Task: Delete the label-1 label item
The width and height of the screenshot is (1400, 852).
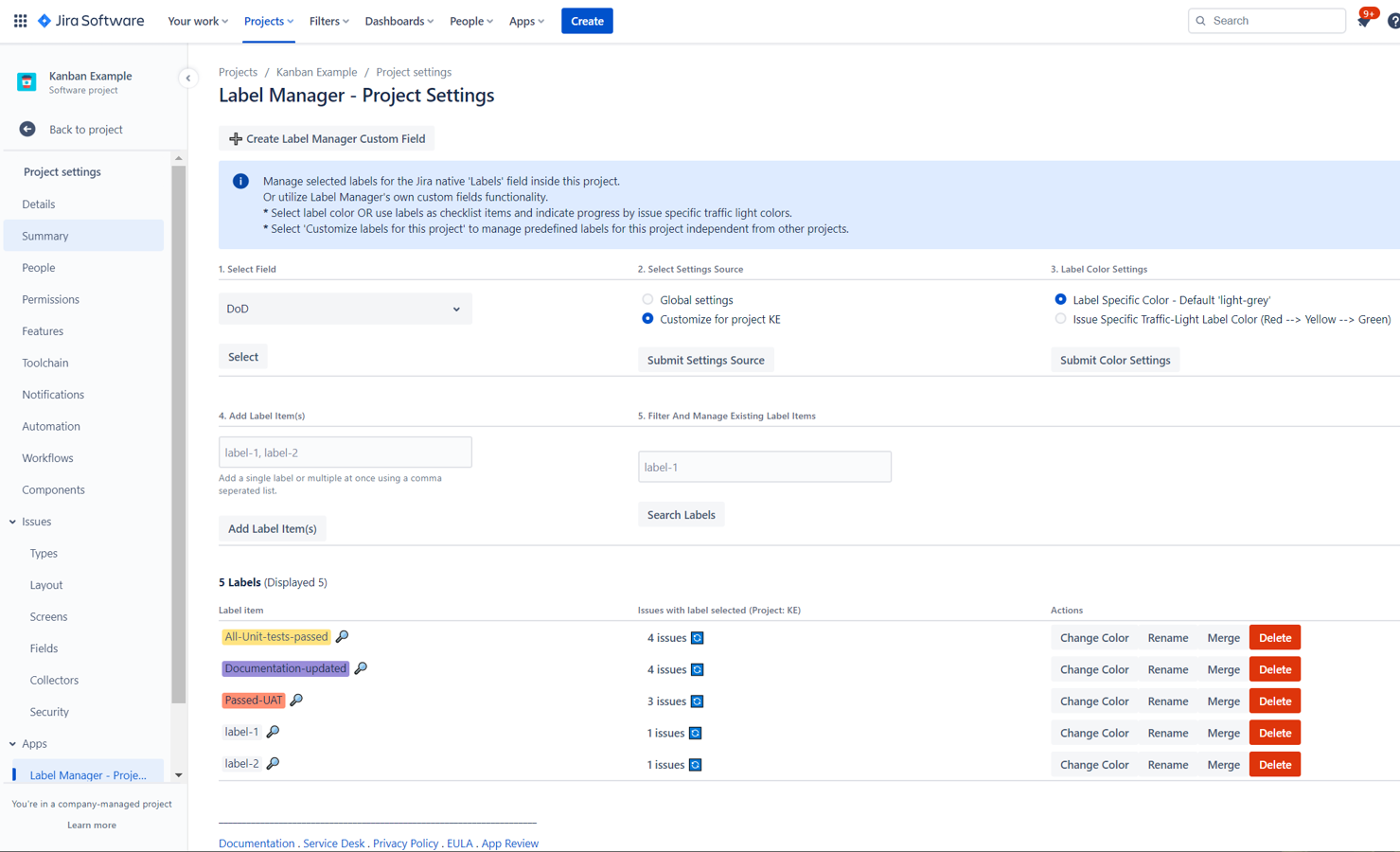Action: click(x=1274, y=733)
